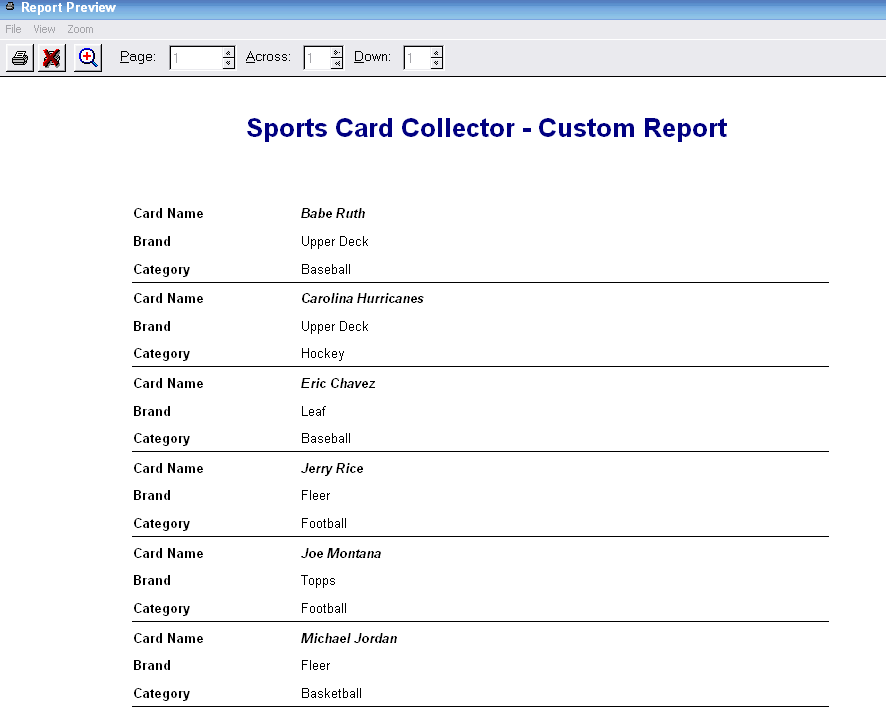The height and width of the screenshot is (709, 886).
Task: Click the red X cancel printing icon
Action: pyautogui.click(x=52, y=57)
